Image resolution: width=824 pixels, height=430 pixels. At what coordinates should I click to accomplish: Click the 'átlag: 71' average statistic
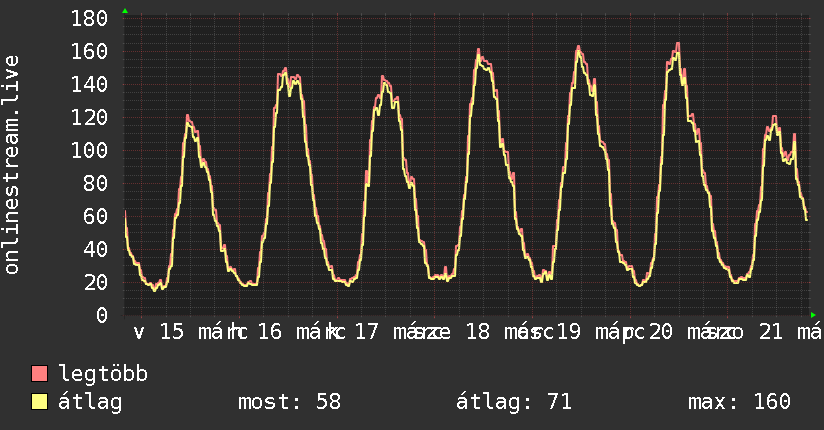tap(514, 402)
